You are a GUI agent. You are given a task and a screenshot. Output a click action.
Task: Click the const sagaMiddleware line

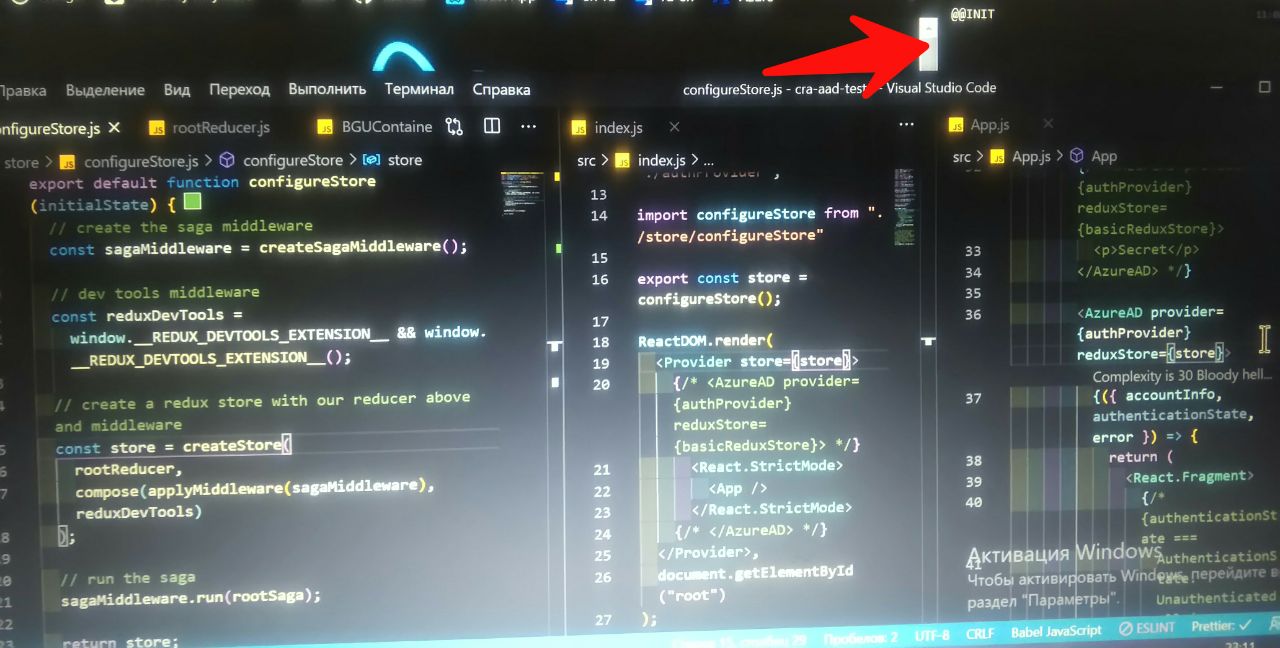(x=258, y=248)
